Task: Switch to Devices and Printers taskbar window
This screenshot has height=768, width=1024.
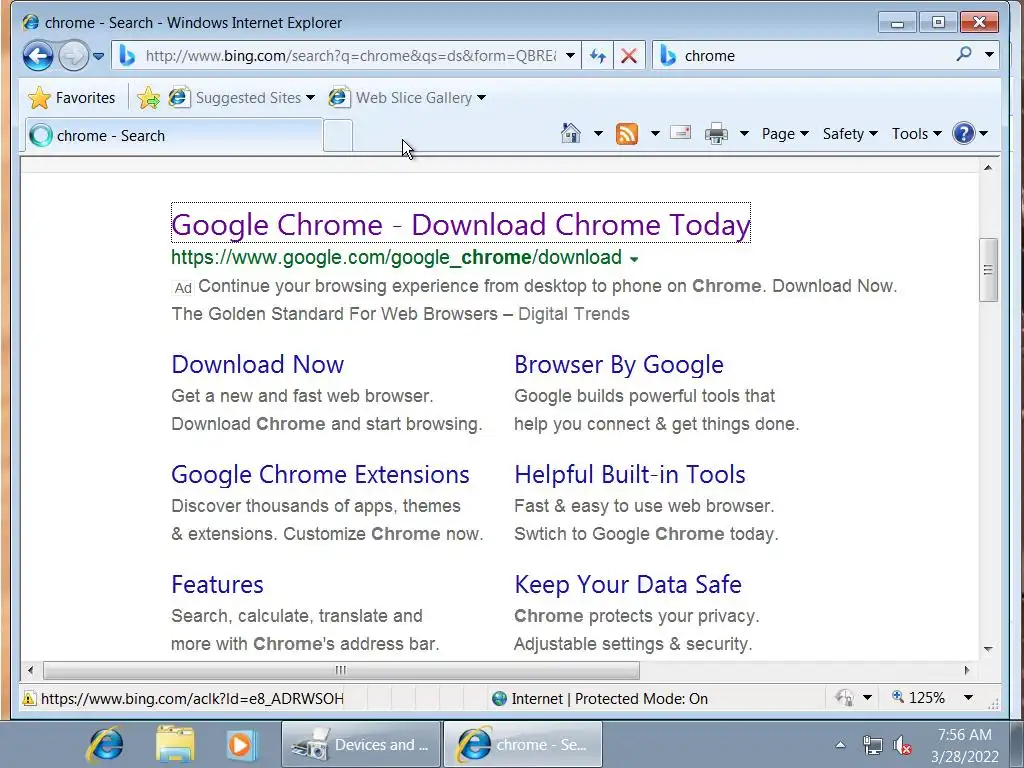Action: [x=361, y=744]
